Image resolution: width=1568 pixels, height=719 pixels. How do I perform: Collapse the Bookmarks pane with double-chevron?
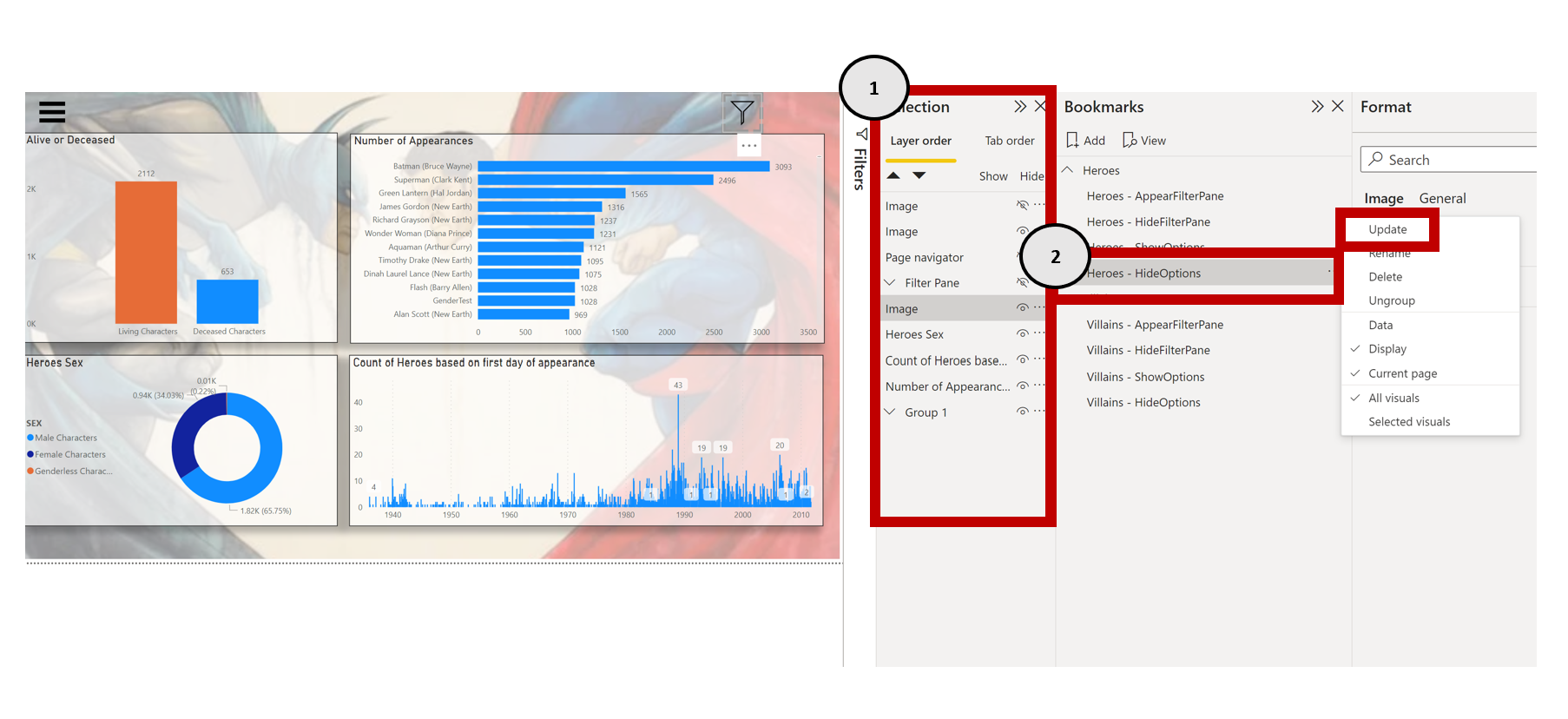click(1317, 106)
